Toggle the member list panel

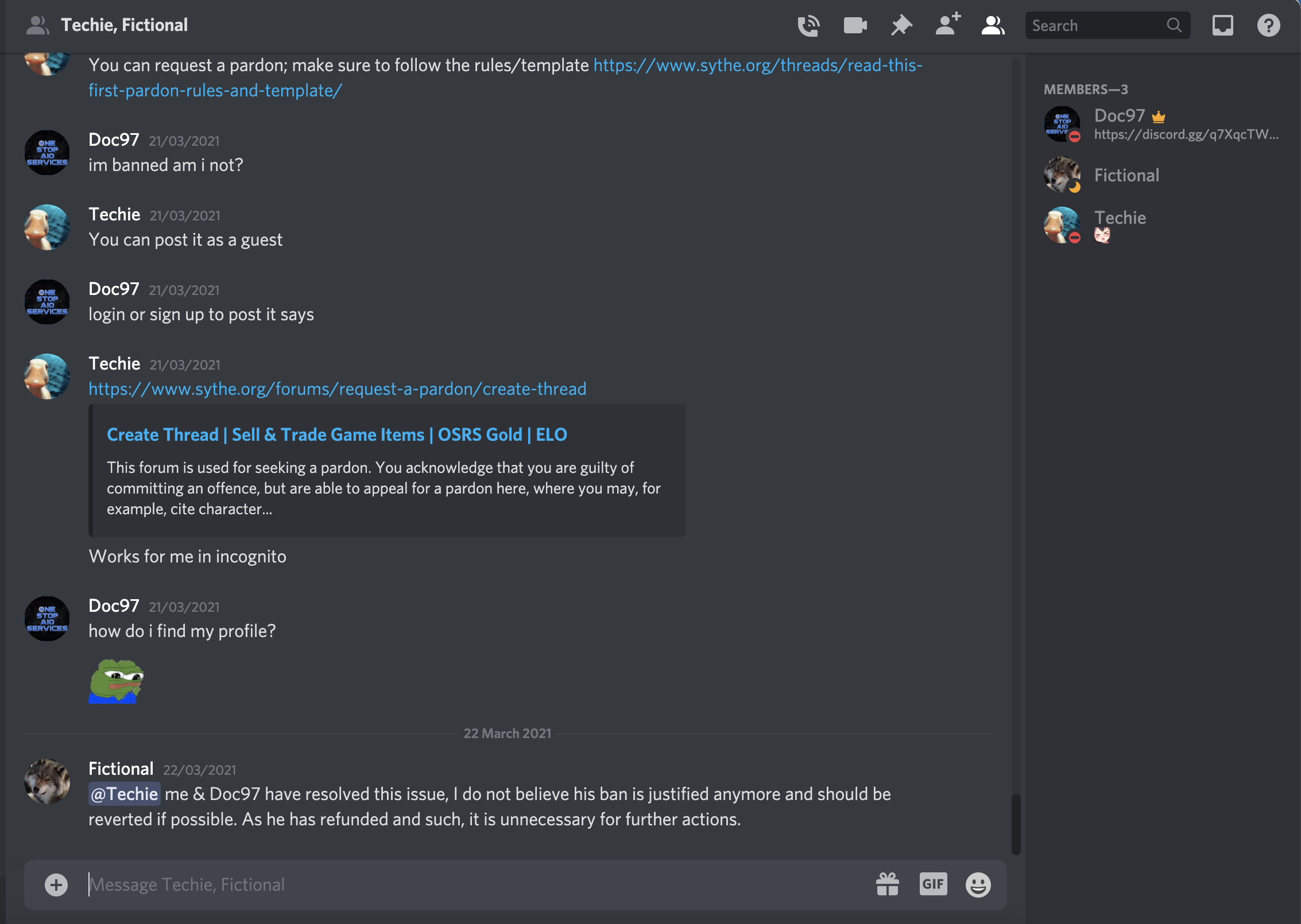tap(993, 26)
